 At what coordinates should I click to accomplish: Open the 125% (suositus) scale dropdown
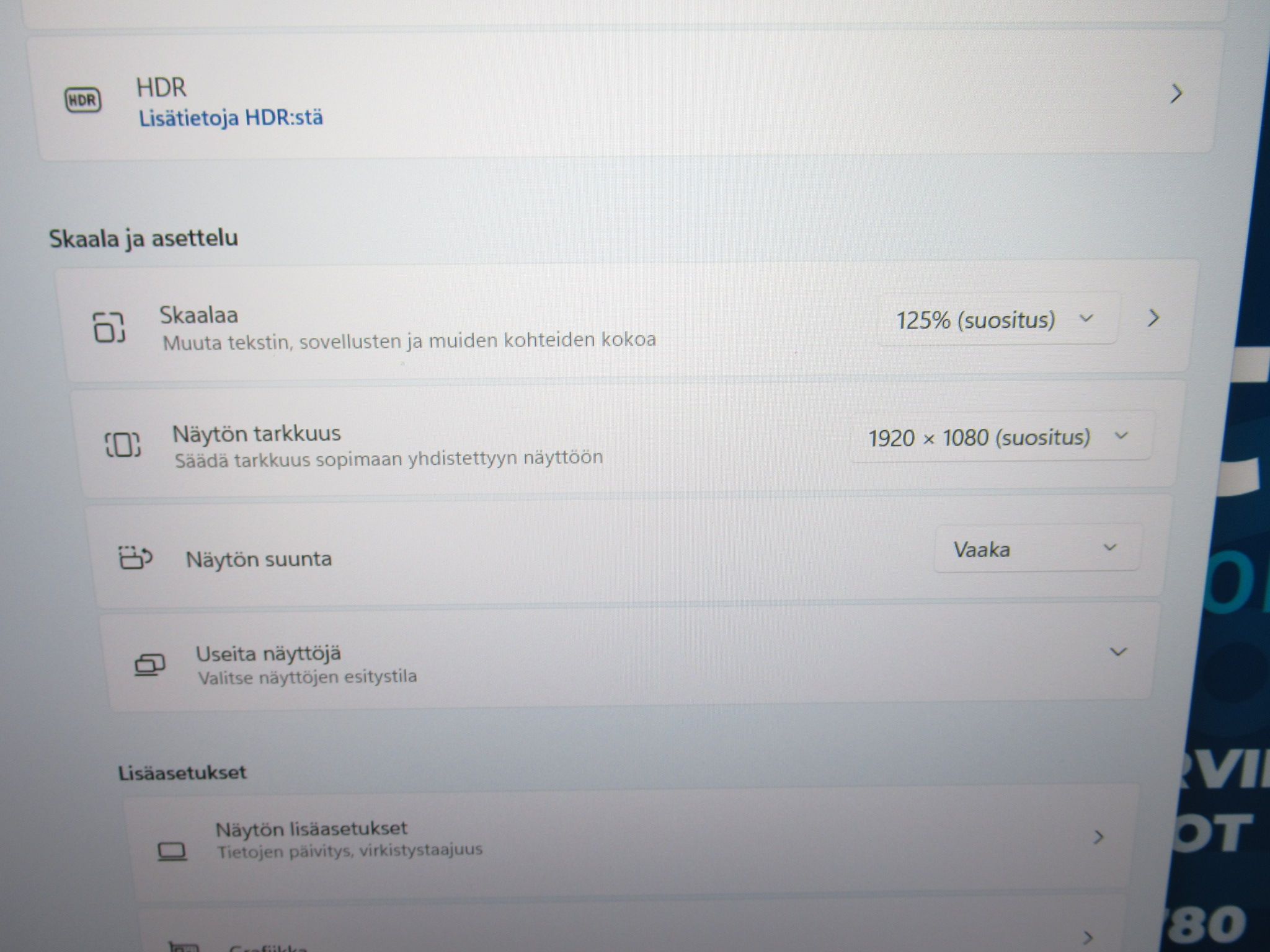997,320
